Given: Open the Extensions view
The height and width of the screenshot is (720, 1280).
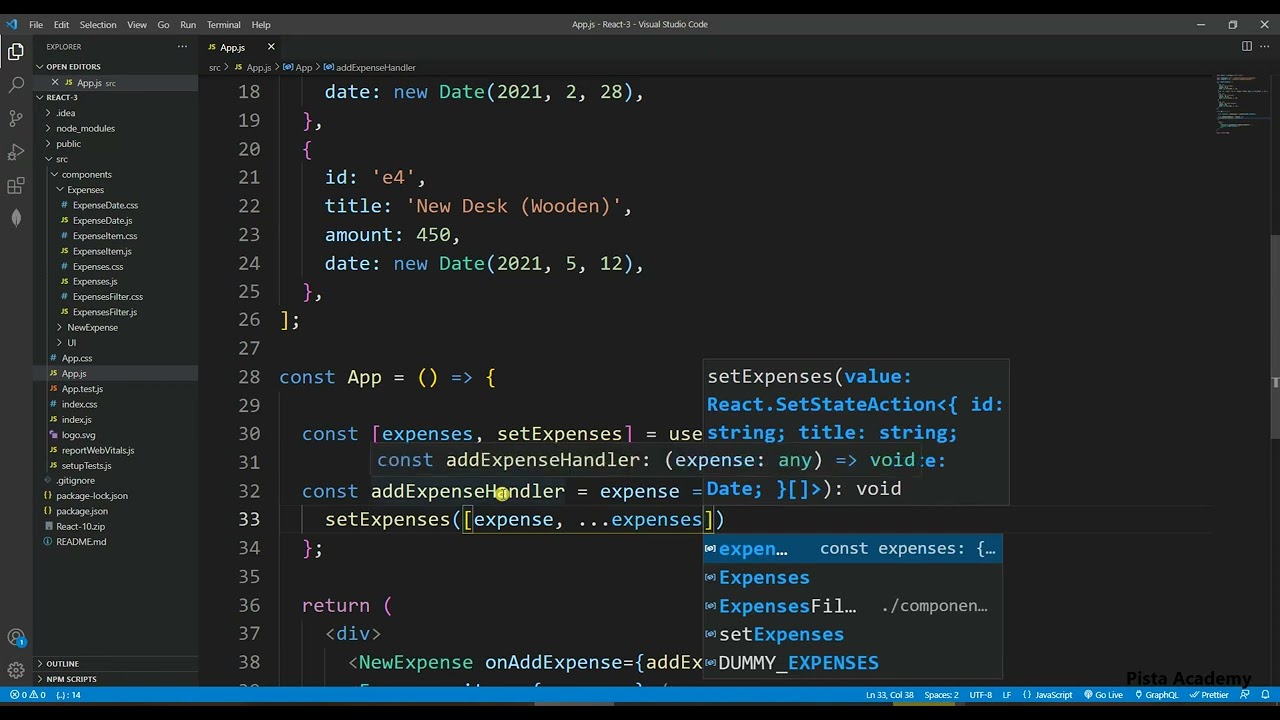Looking at the screenshot, I should coord(16,186).
